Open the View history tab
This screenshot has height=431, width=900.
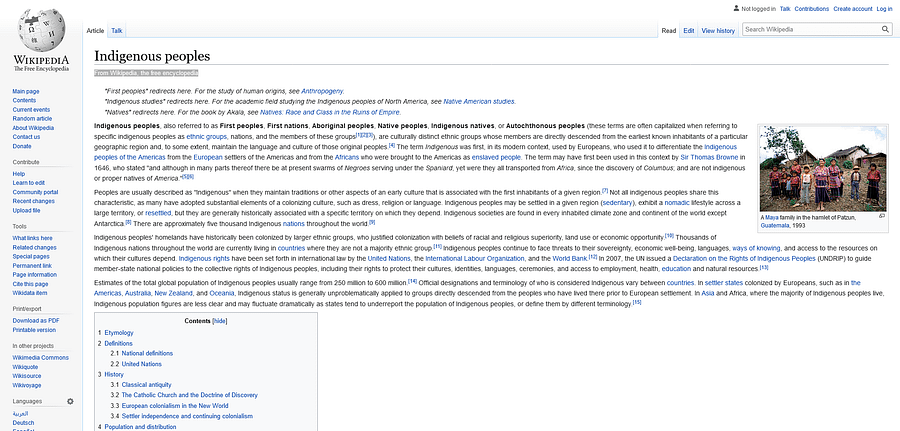(718, 31)
